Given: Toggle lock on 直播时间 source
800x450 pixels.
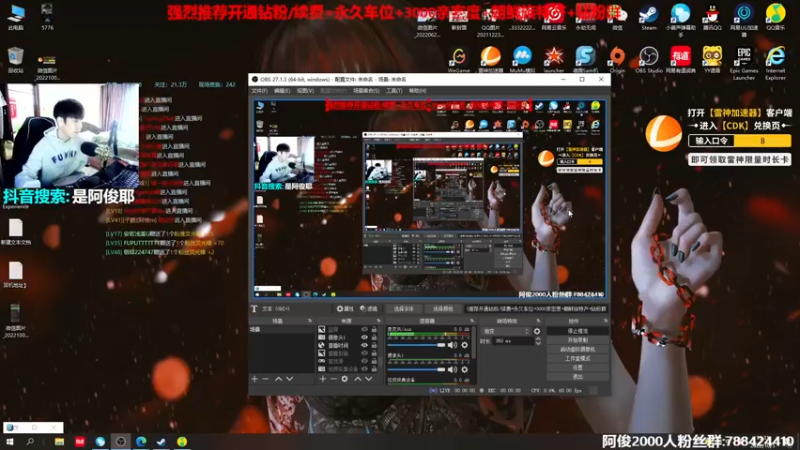Looking at the screenshot, I should [374, 345].
